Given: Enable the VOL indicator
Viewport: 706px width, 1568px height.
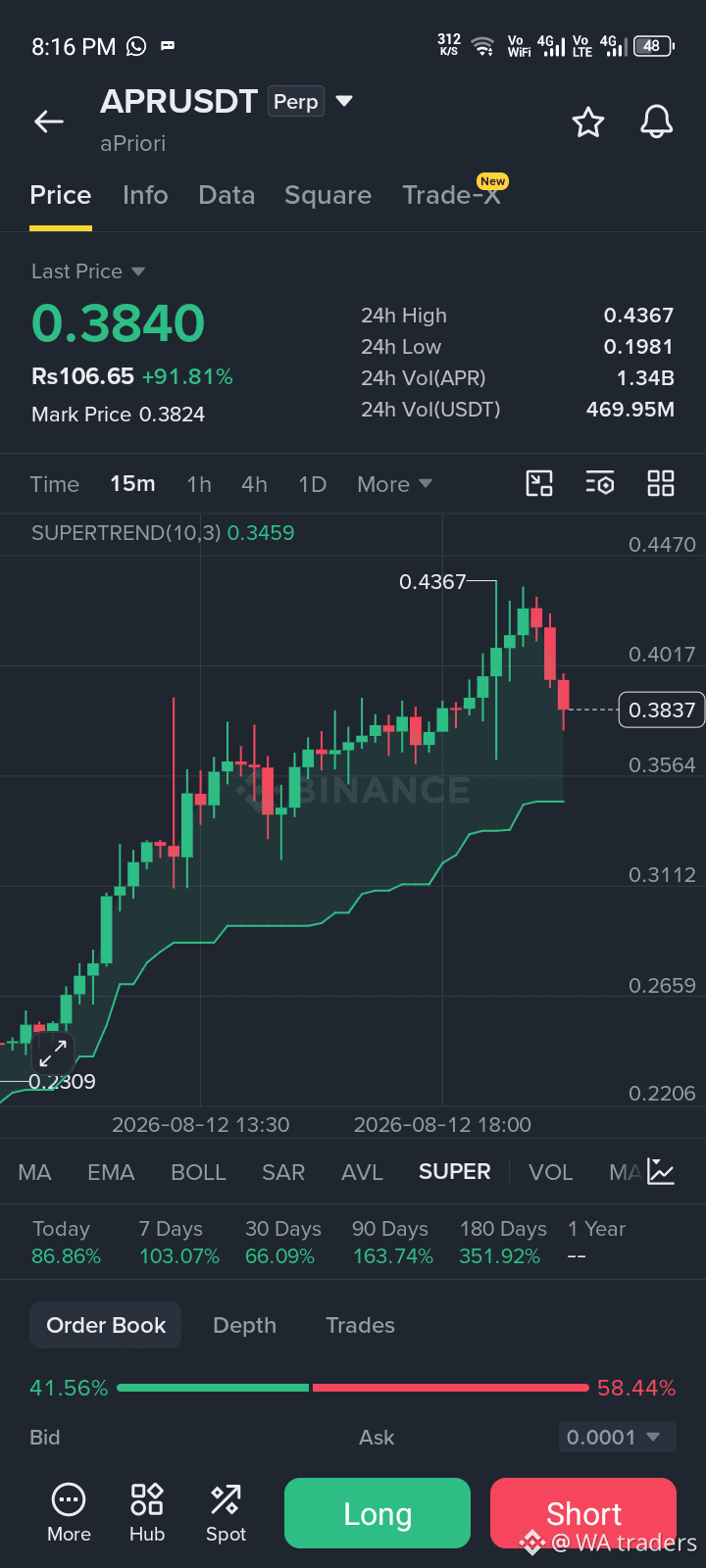Looking at the screenshot, I should (550, 1172).
